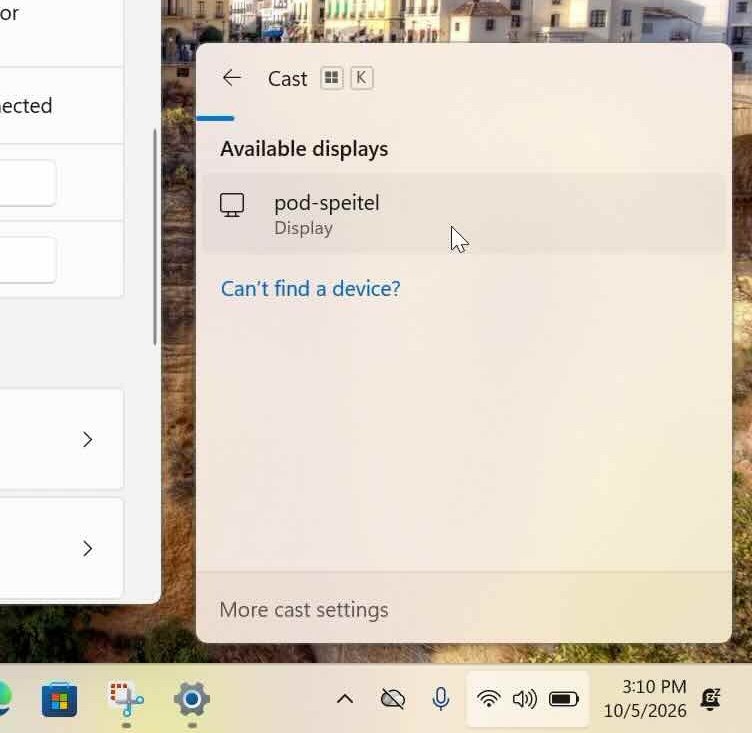
Task: Click the K key hint in Cast header
Action: tap(362, 78)
